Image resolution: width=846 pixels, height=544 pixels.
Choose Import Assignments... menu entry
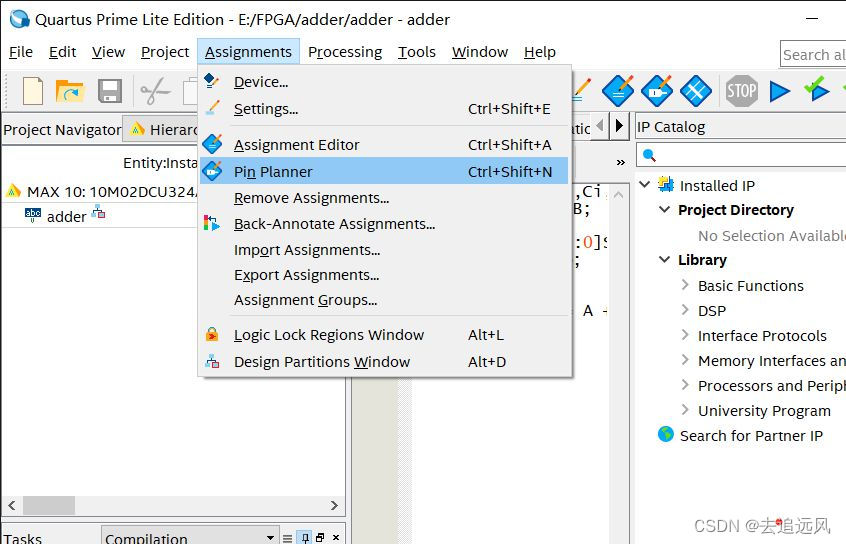coord(385,250)
